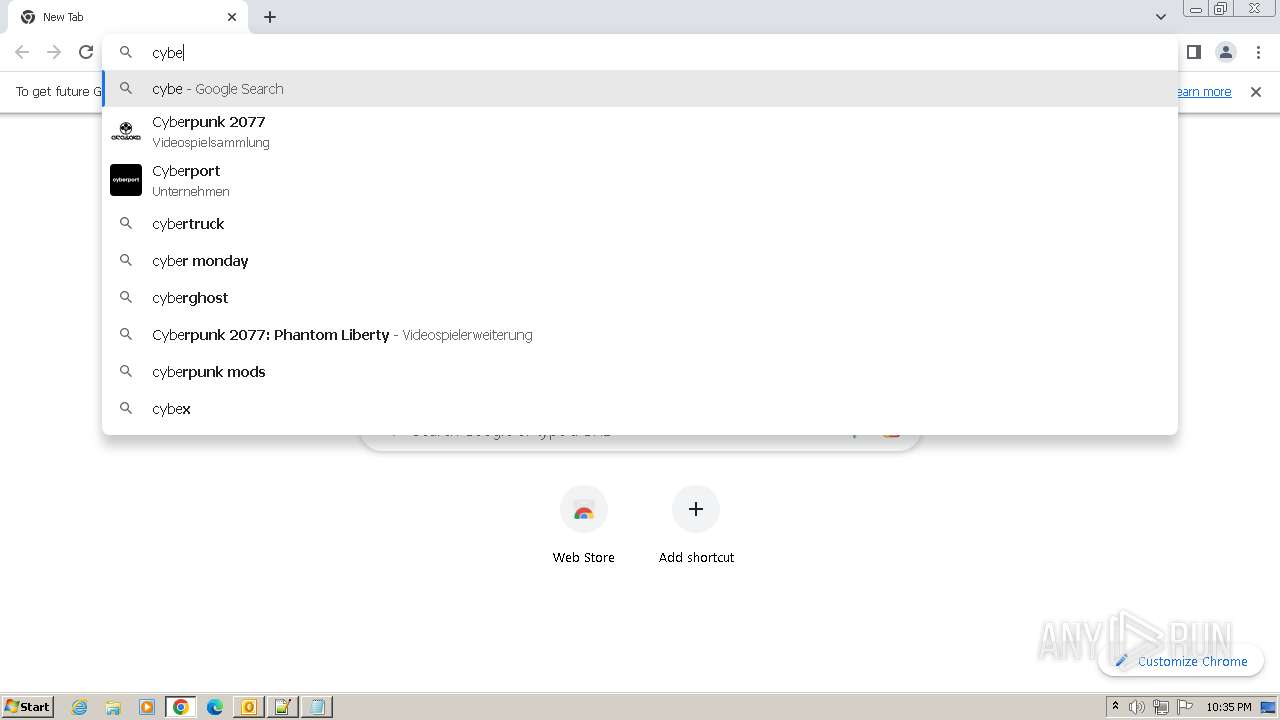Click the 10:35 PM clock
This screenshot has height=720, width=1280.
[1229, 707]
